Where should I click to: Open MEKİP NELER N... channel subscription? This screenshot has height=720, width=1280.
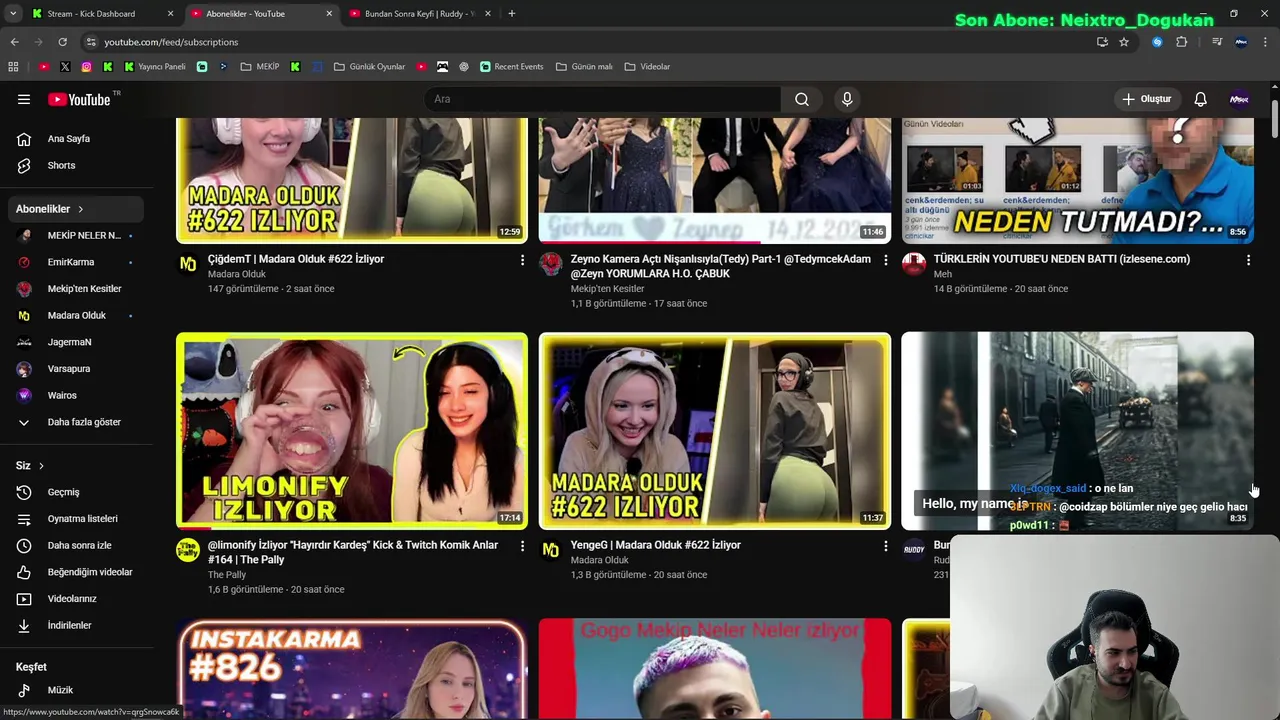(78, 235)
